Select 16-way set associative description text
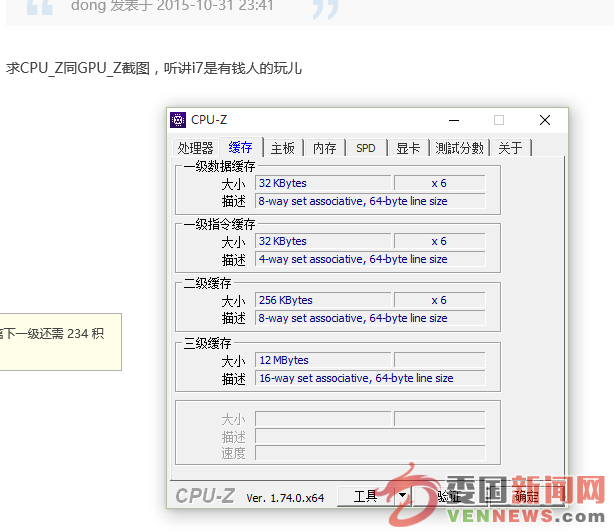The image size is (614, 532). 370,378
